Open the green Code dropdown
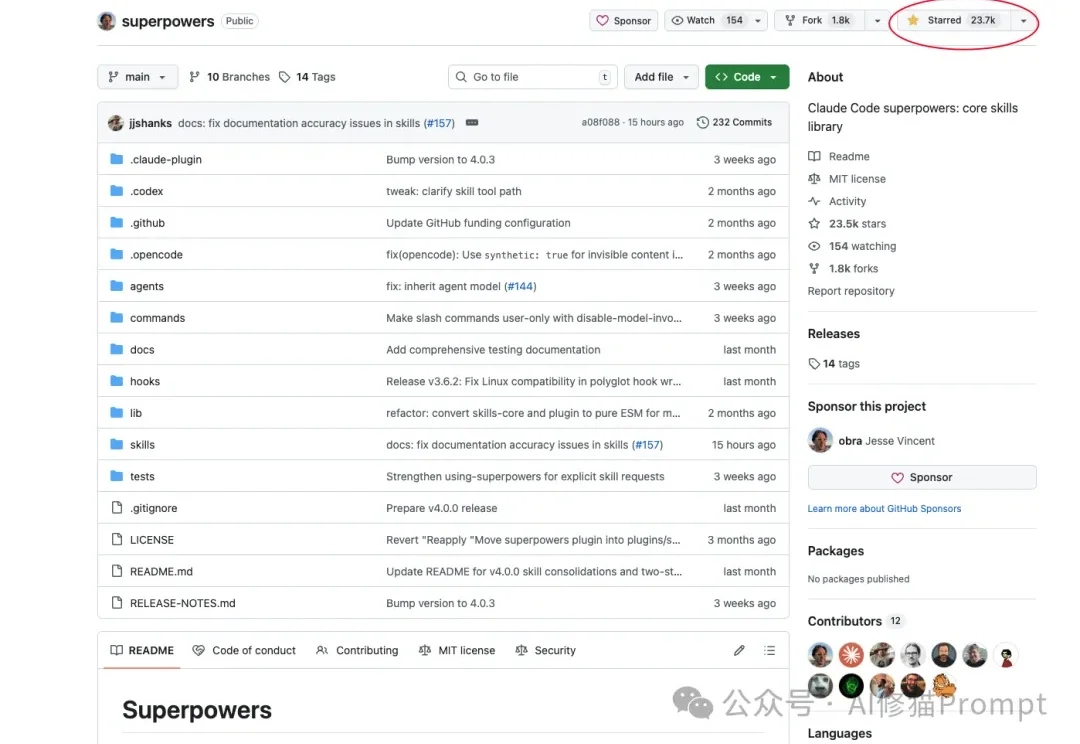The image size is (1080, 744). tap(746, 77)
